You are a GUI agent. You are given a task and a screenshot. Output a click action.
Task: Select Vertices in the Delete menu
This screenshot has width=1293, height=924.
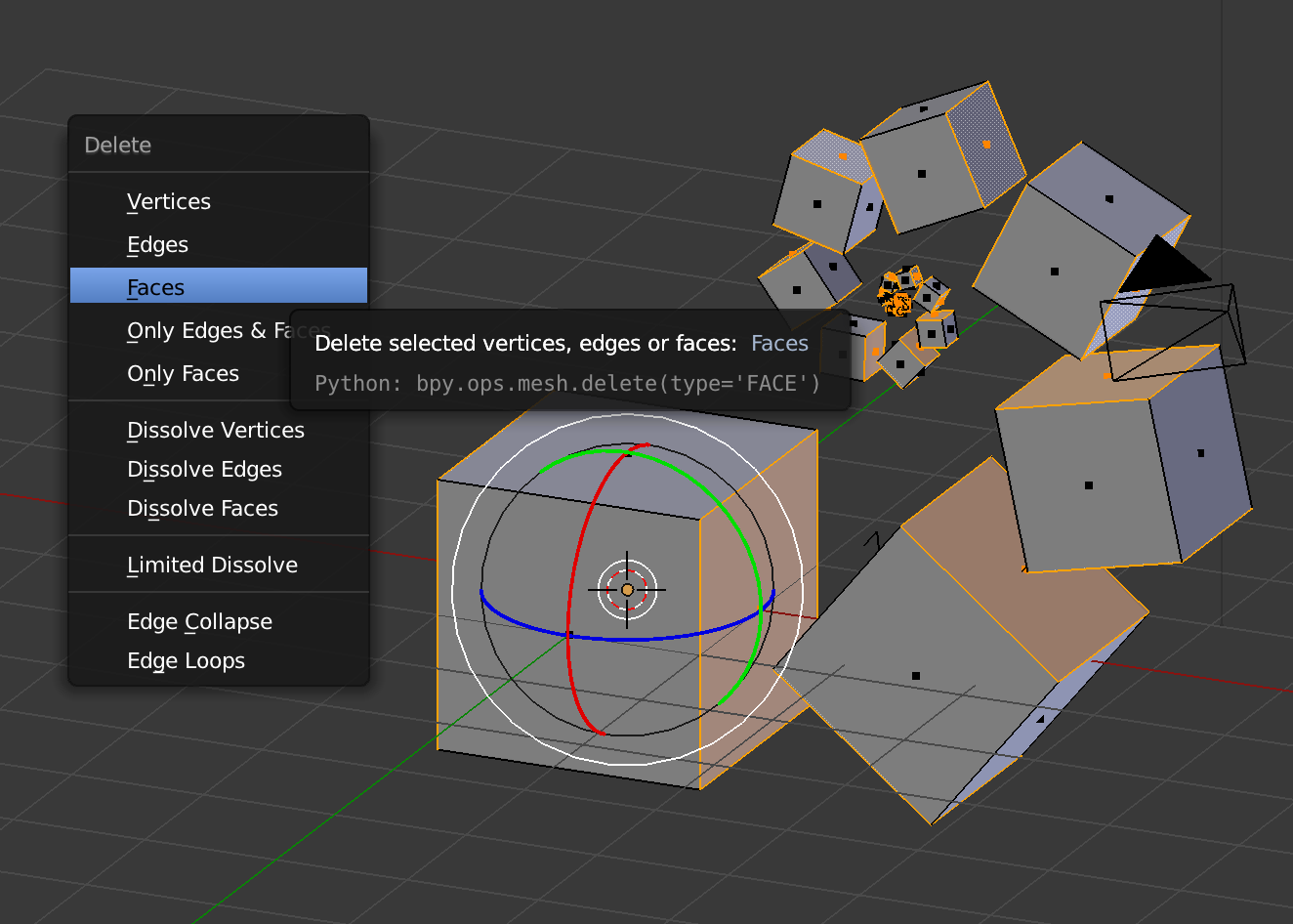[168, 201]
